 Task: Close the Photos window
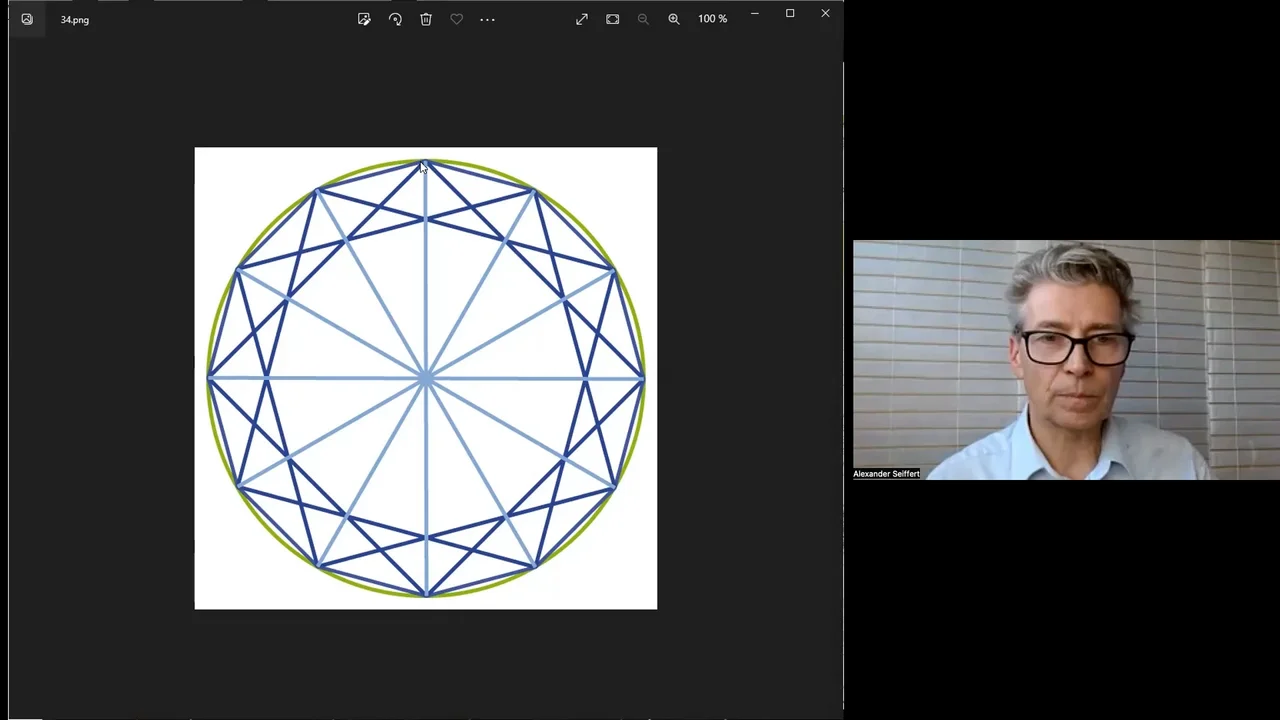825,14
